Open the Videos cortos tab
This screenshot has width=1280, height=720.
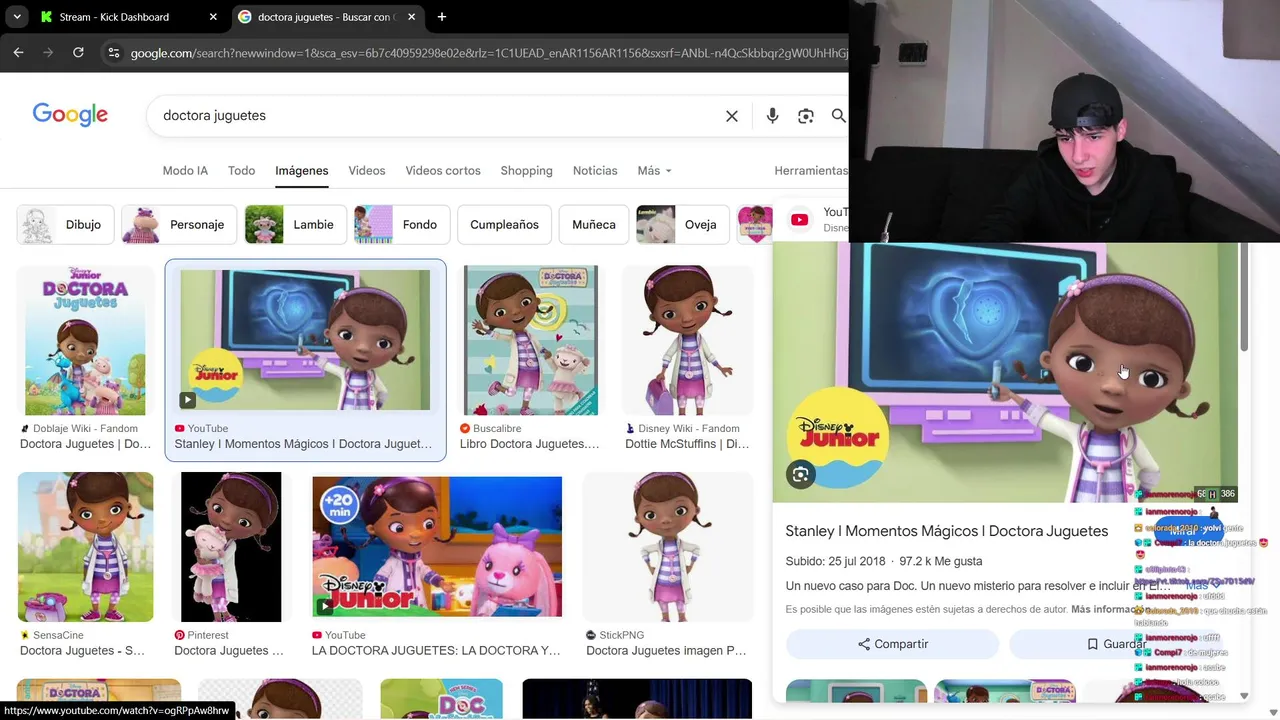(443, 171)
